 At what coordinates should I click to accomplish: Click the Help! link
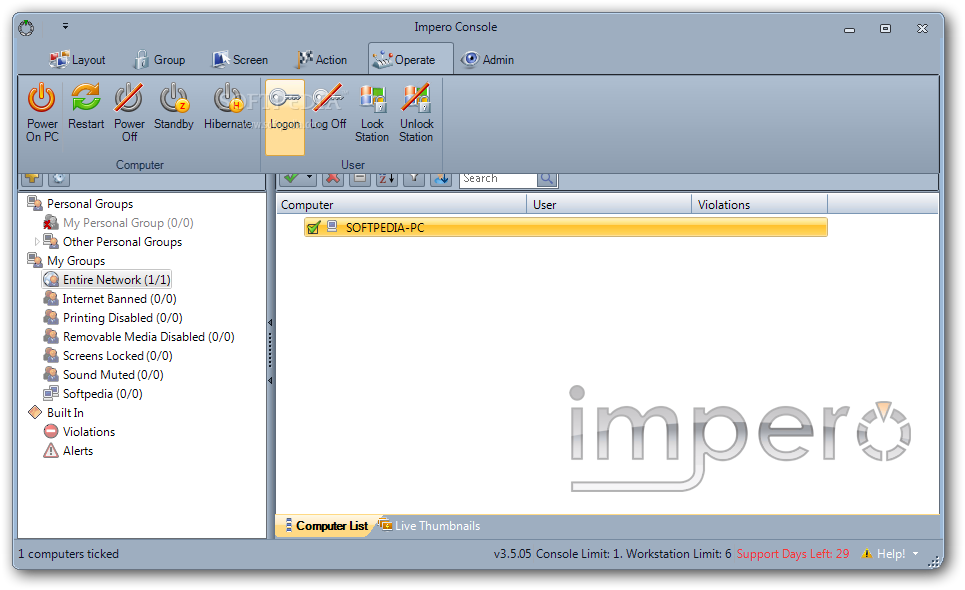tap(891, 554)
